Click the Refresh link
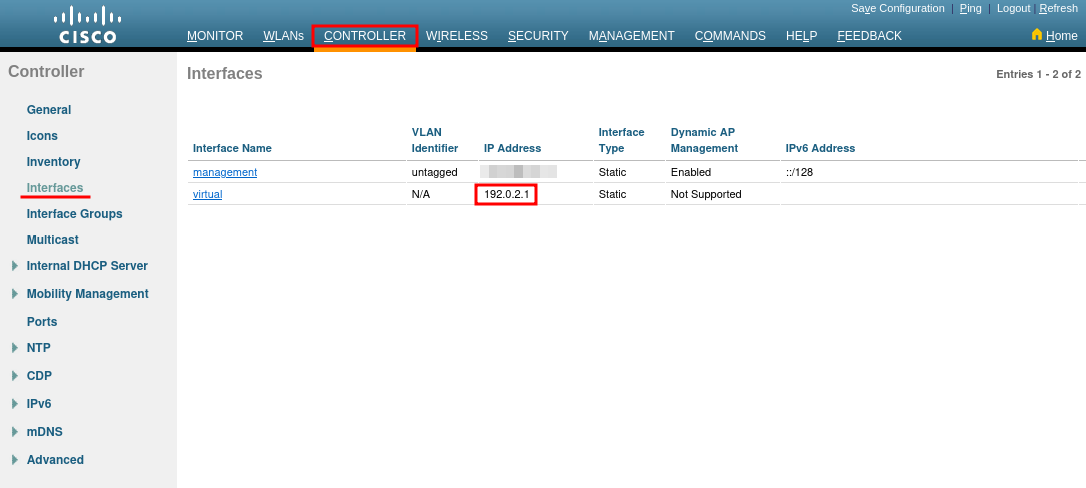 coord(1058,8)
